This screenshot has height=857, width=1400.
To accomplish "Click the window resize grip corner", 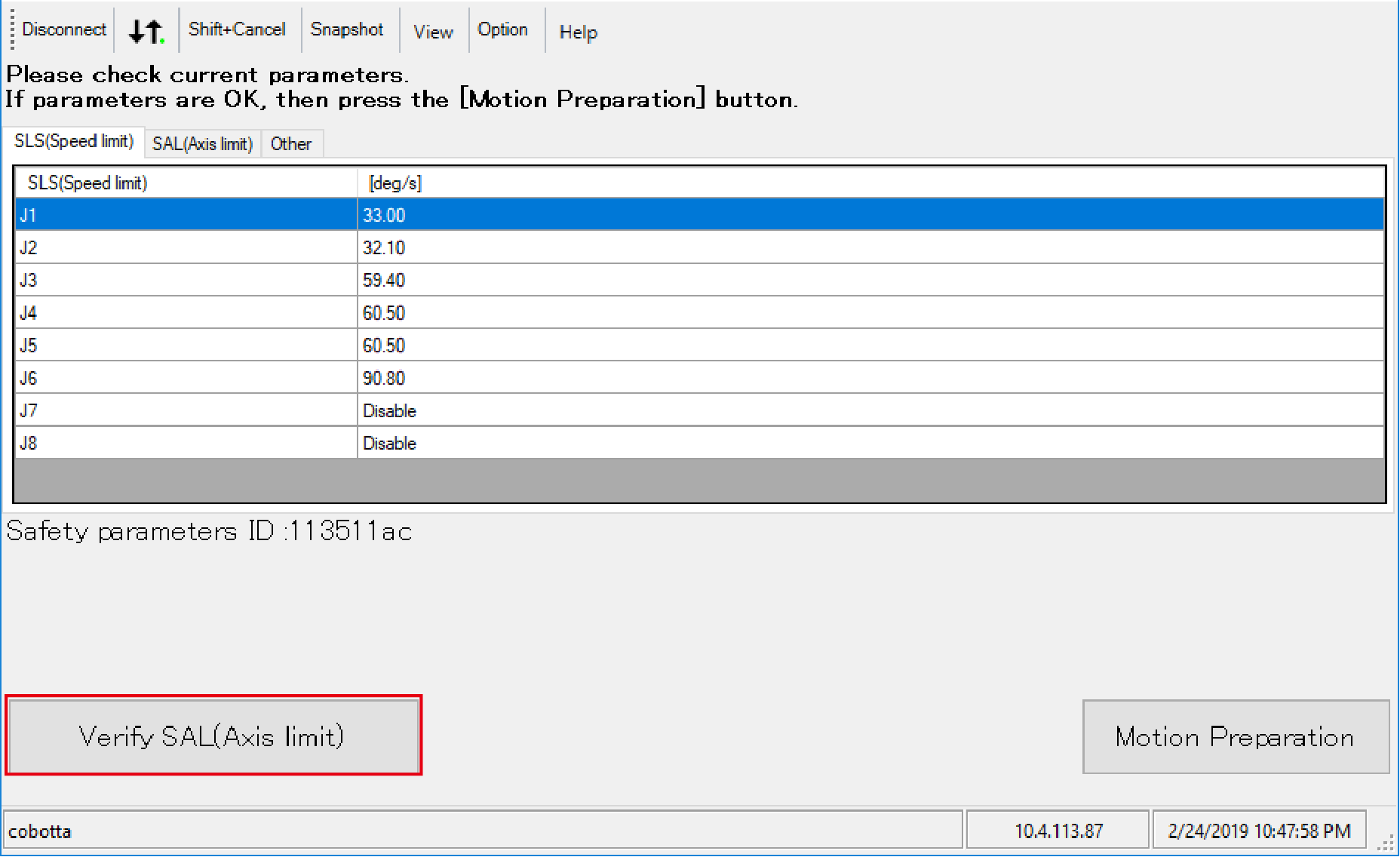I will [1386, 843].
